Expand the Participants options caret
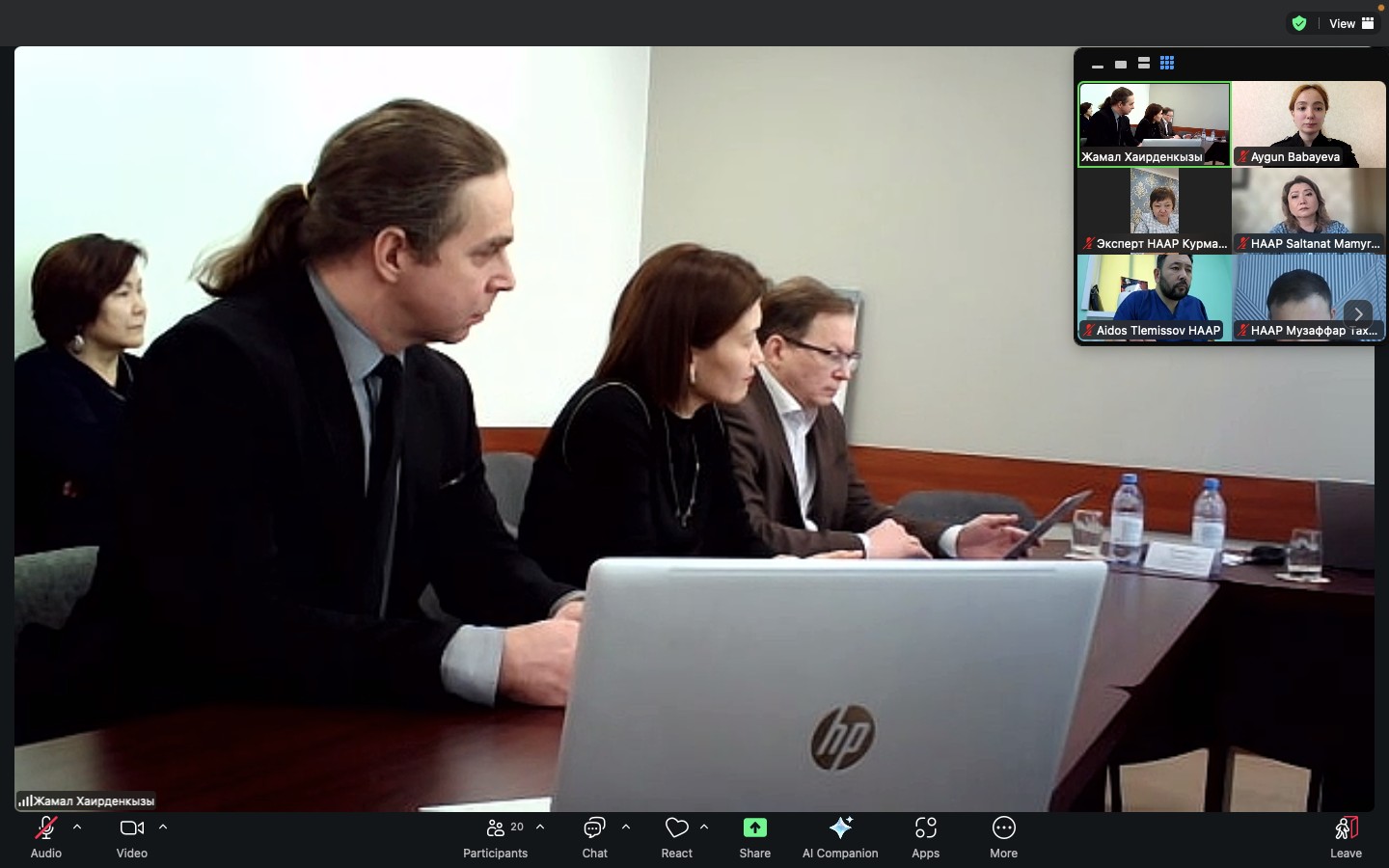1389x868 pixels. pos(540,827)
